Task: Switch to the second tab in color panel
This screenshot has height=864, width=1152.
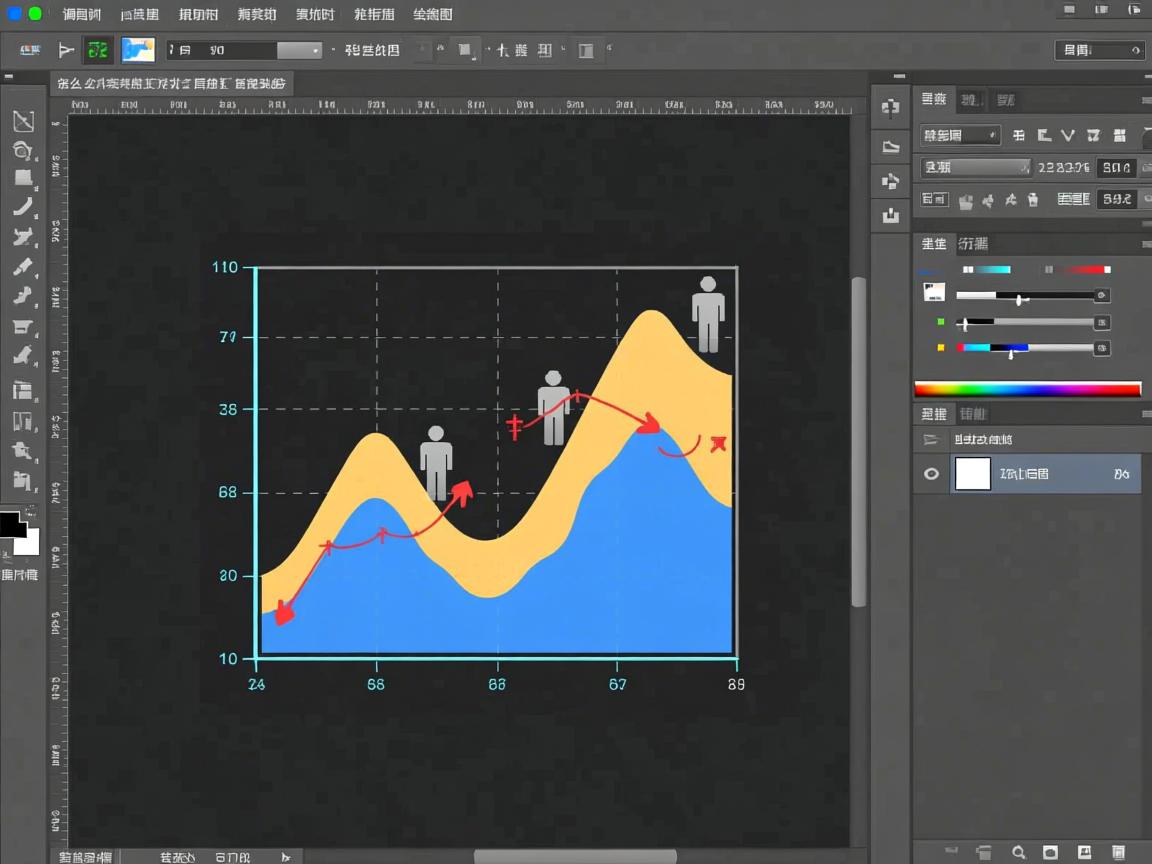Action: [972, 243]
